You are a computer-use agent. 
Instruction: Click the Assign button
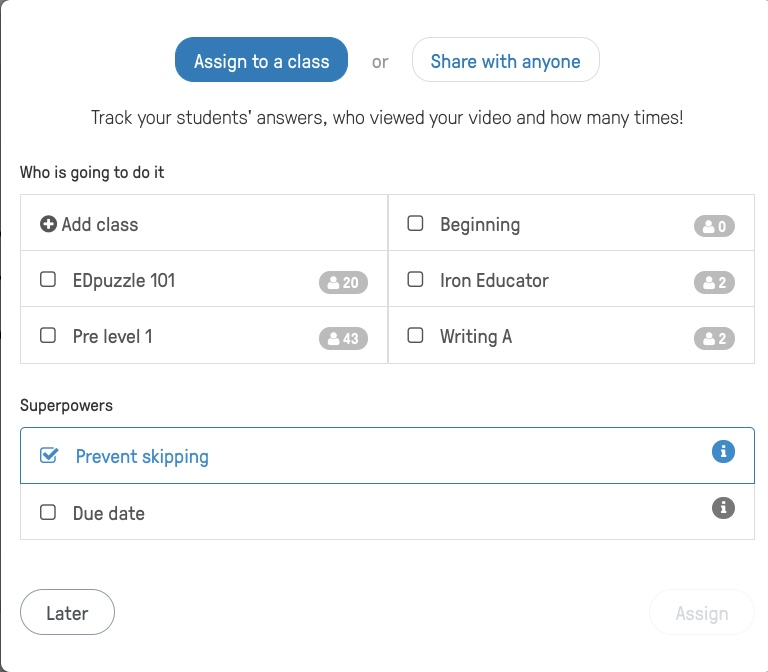coord(701,613)
